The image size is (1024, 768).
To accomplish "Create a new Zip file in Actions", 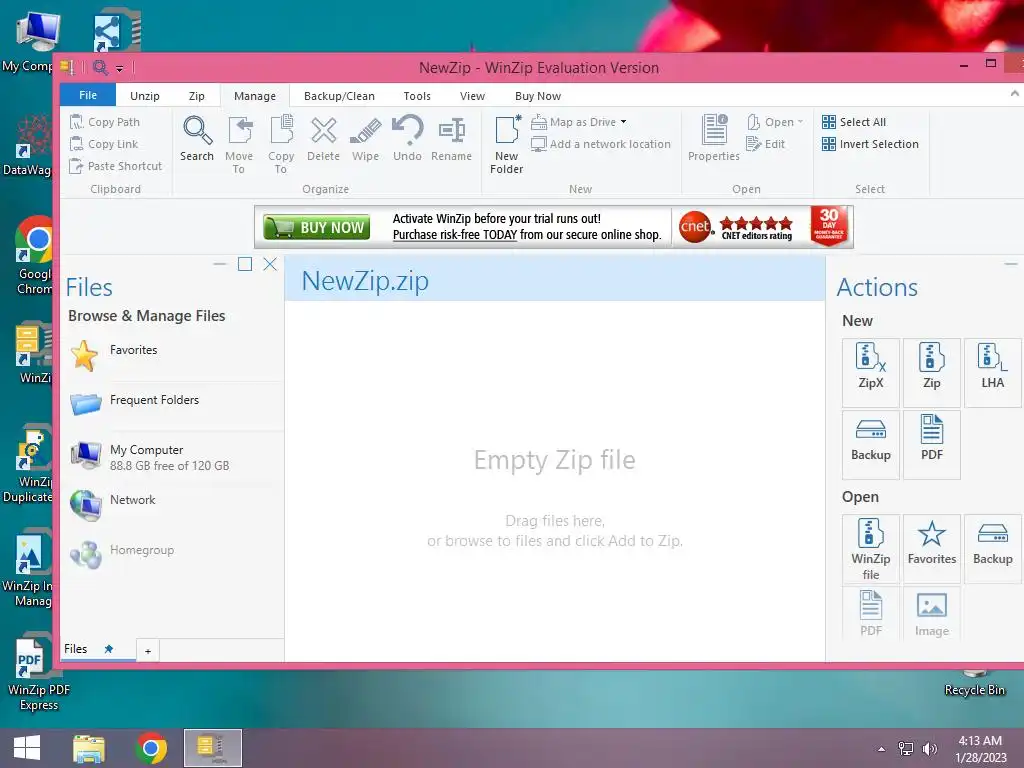I will tap(932, 372).
